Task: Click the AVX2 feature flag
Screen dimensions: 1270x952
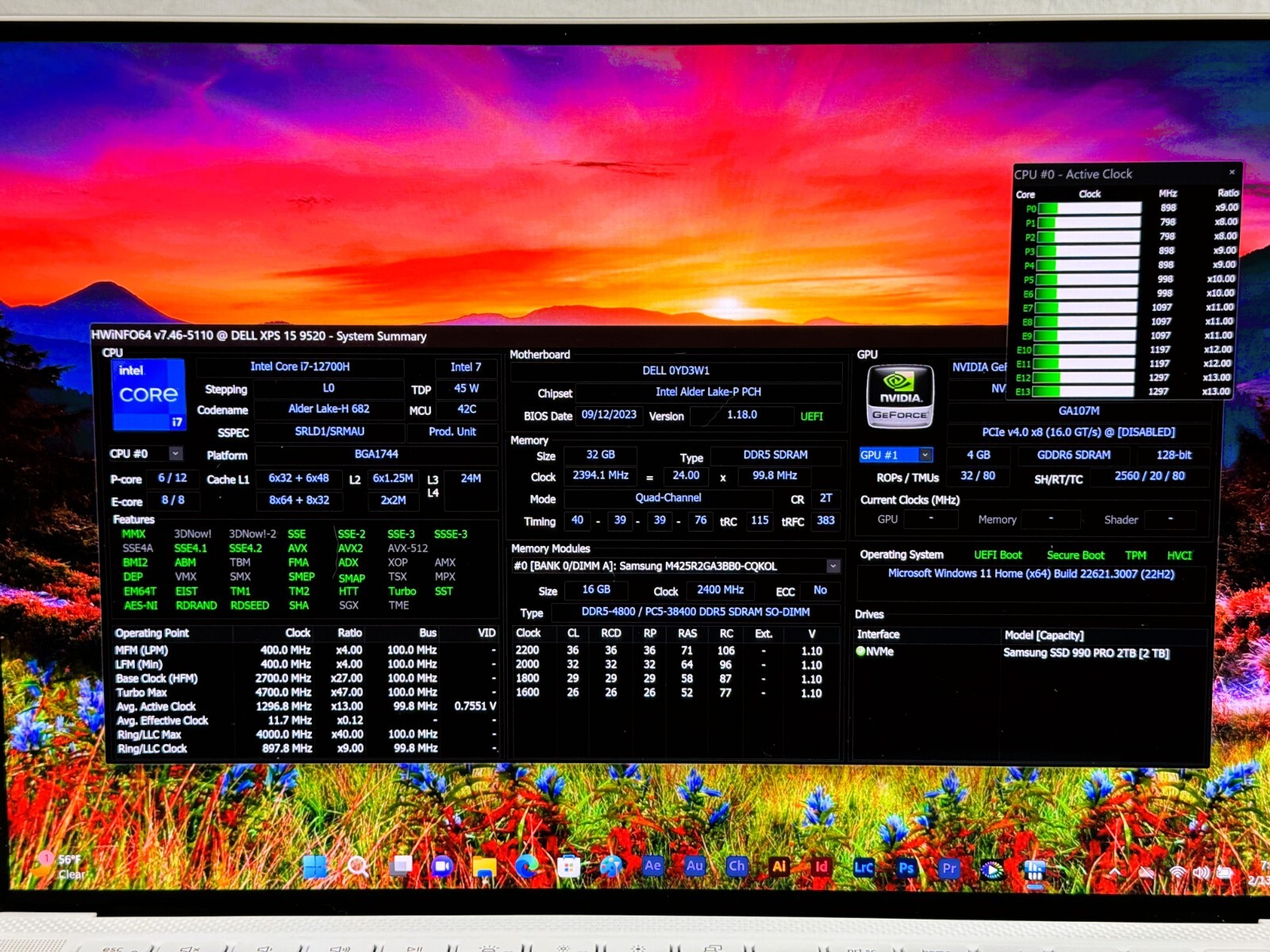Action: [350, 548]
